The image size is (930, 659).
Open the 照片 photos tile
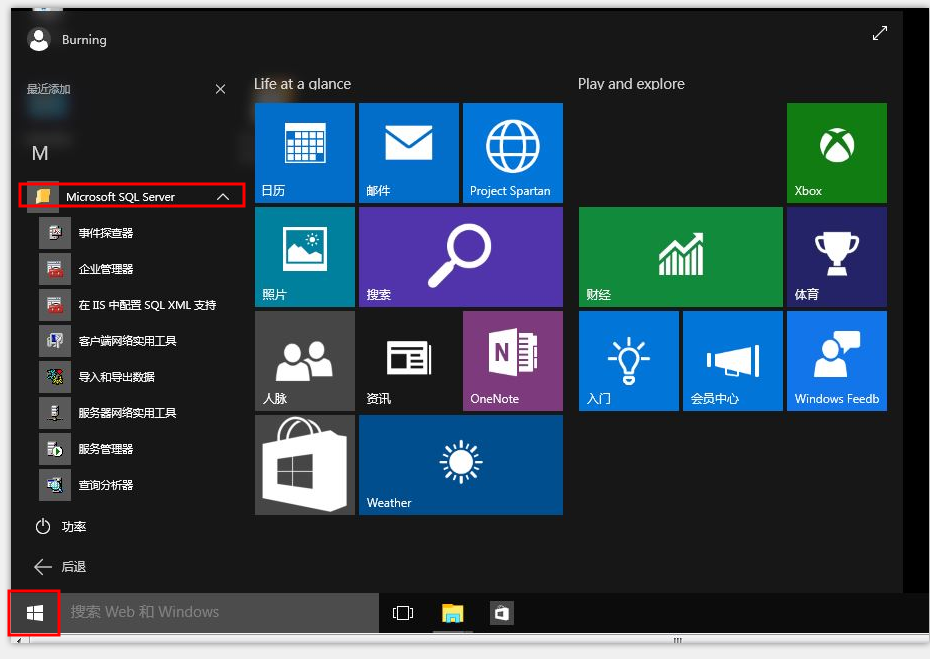pos(305,257)
